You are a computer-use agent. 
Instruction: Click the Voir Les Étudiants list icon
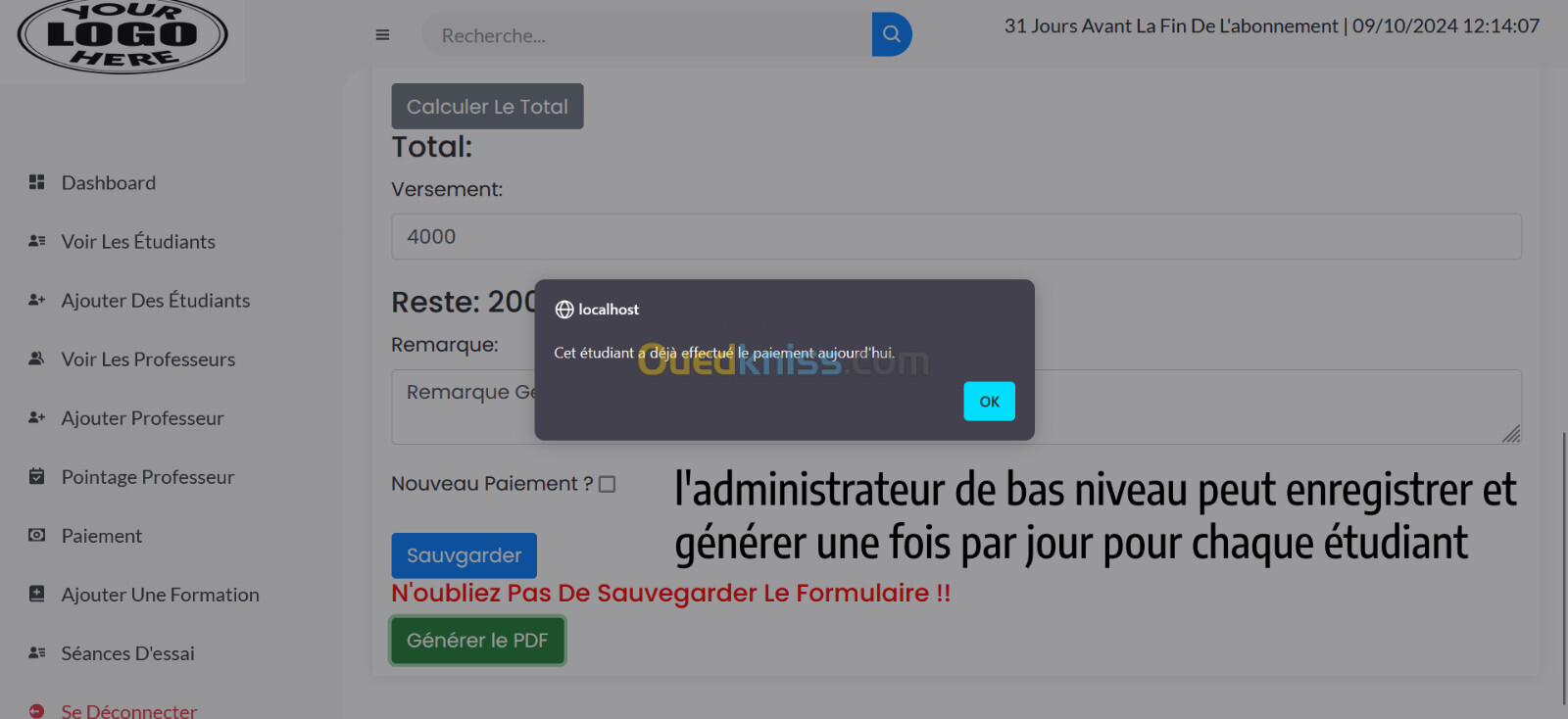click(37, 241)
